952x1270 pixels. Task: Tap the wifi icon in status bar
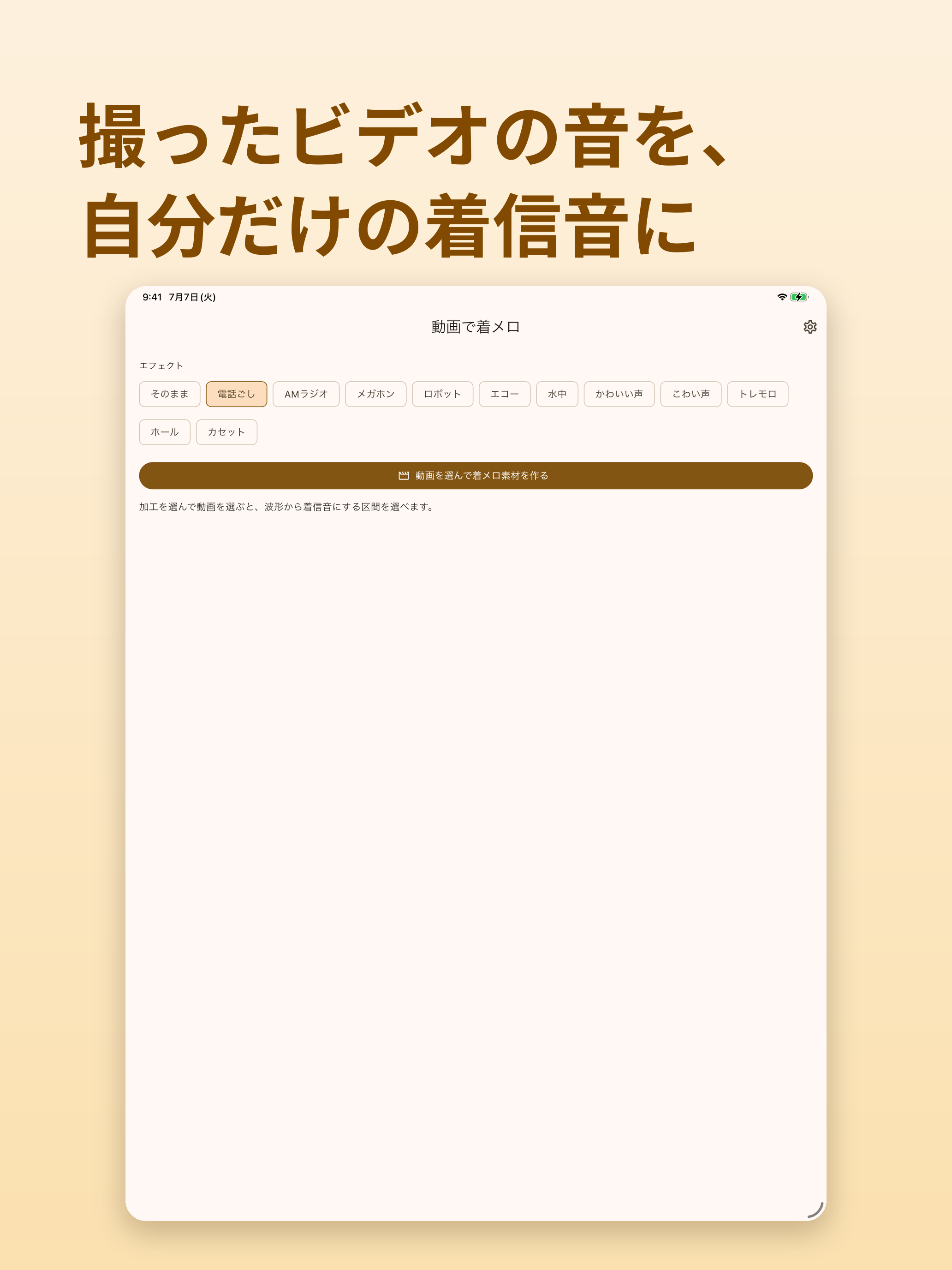click(781, 297)
